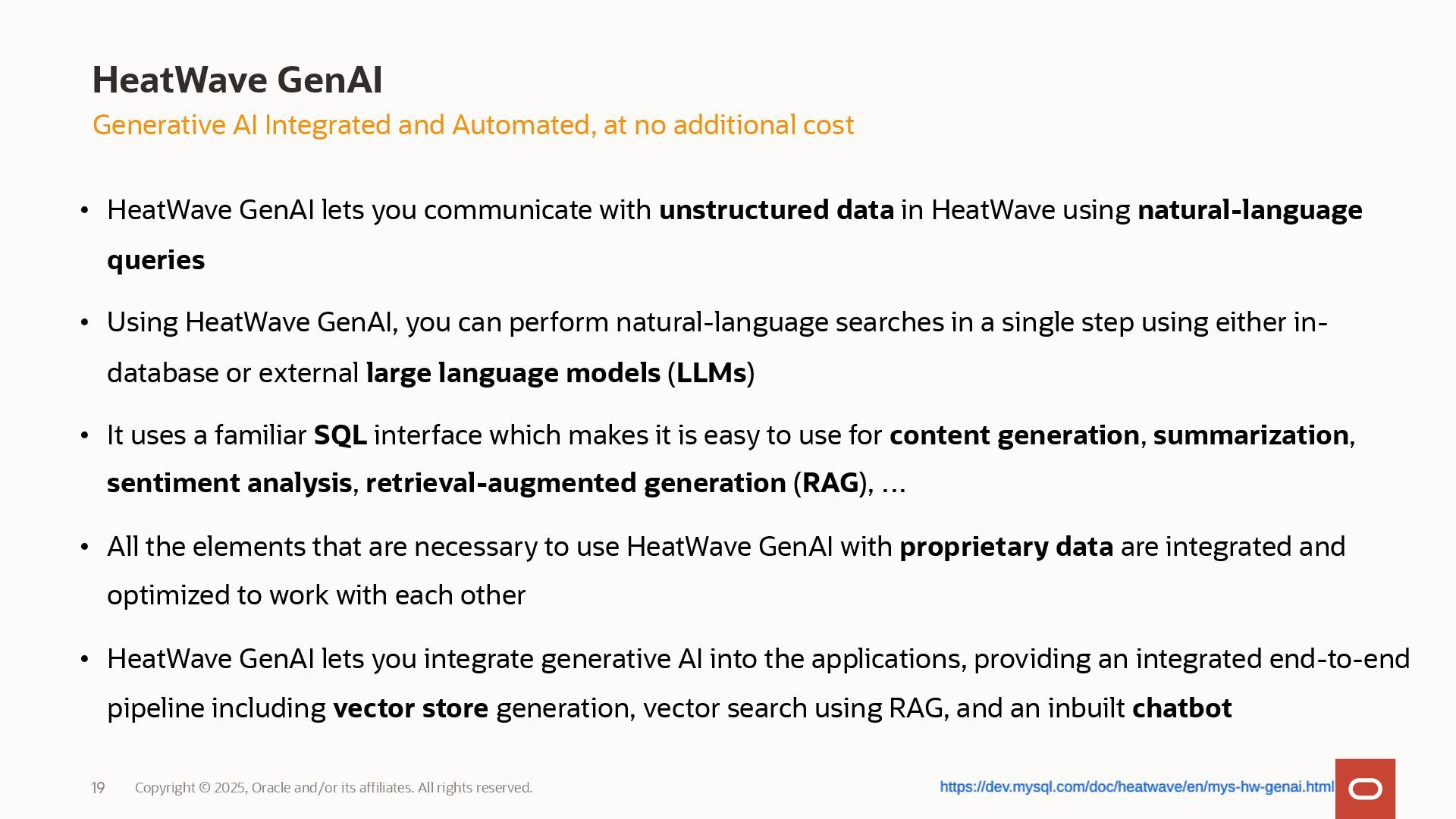The width and height of the screenshot is (1456, 819).
Task: Click the bold word 'chatbot'
Action: click(1181, 708)
